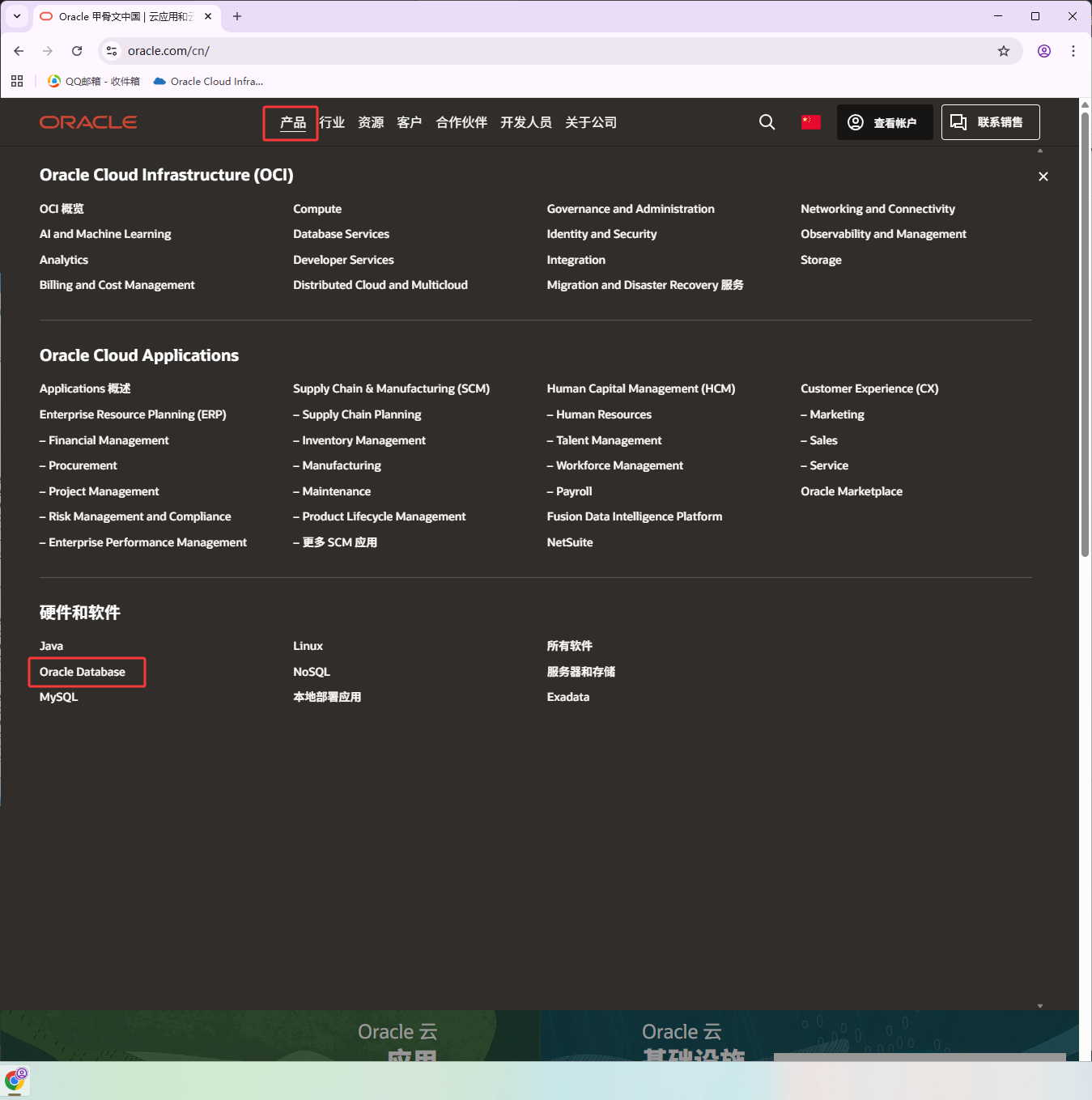Open the MySQL link

[58, 697]
